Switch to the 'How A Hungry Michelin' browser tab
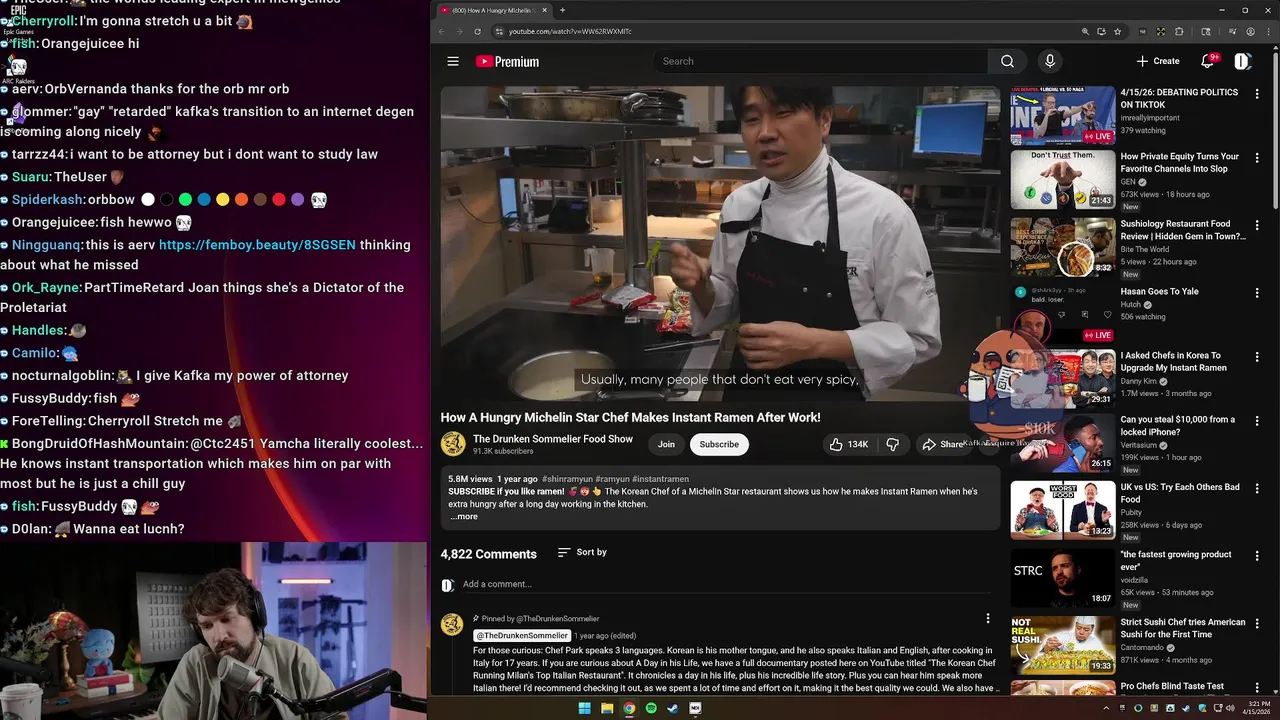This screenshot has width=1280, height=720. tap(493, 10)
